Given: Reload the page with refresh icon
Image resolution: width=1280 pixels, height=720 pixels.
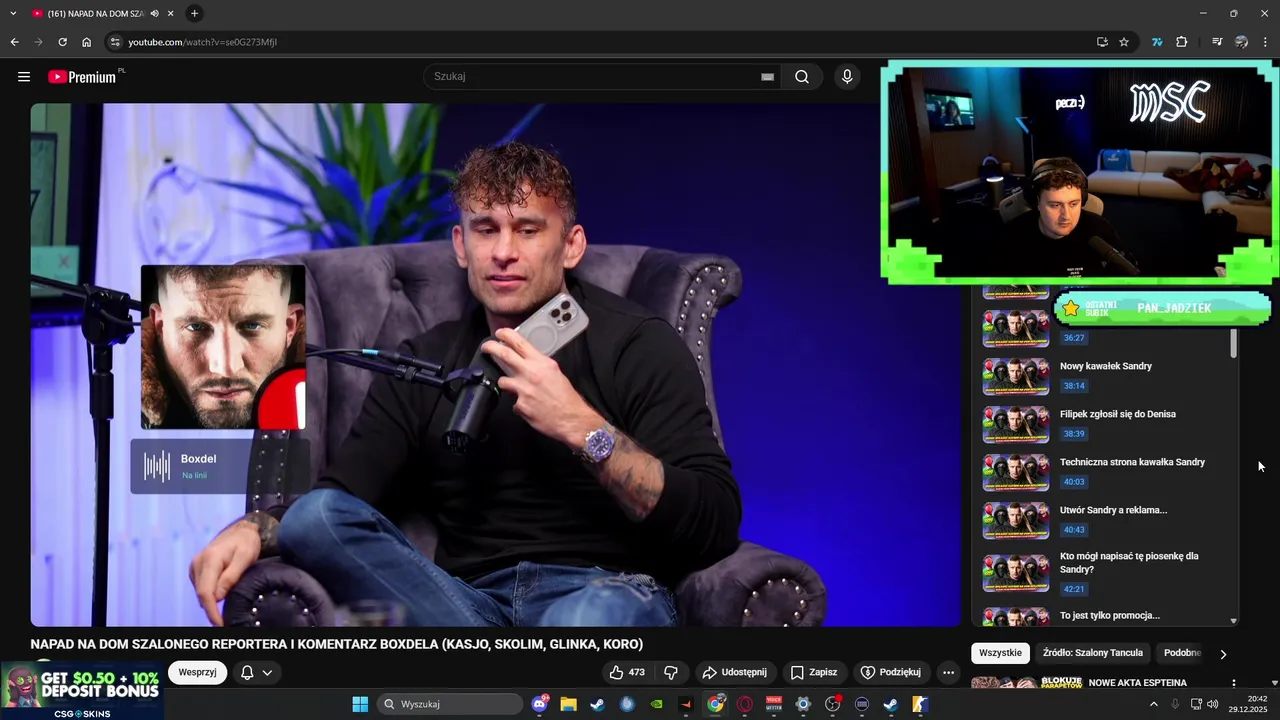Looking at the screenshot, I should [62, 42].
